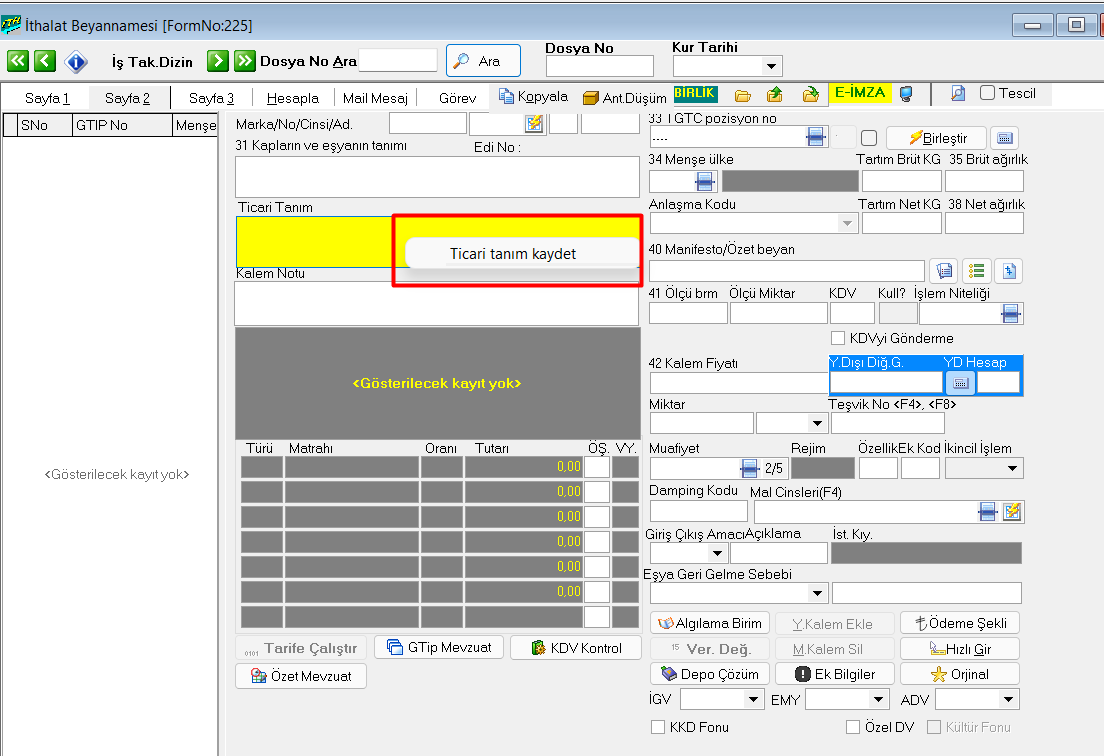Viewport: 1104px width, 756px height.
Task: Expand the Eşya Geri Gelme Sebebi dropdown
Action: 817,593
